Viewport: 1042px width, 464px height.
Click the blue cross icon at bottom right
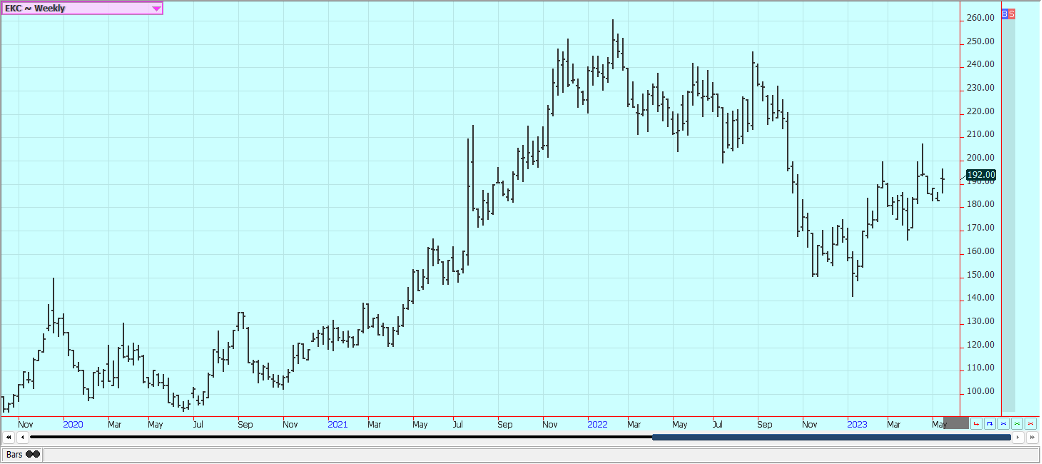1003,424
